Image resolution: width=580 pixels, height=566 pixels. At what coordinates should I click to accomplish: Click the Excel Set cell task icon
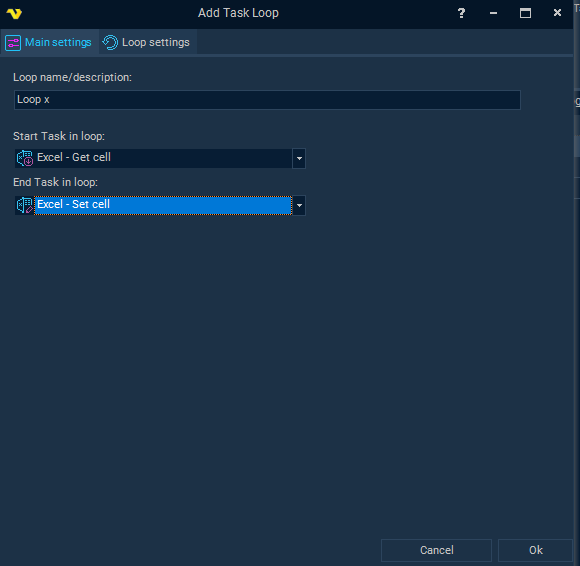pos(25,205)
